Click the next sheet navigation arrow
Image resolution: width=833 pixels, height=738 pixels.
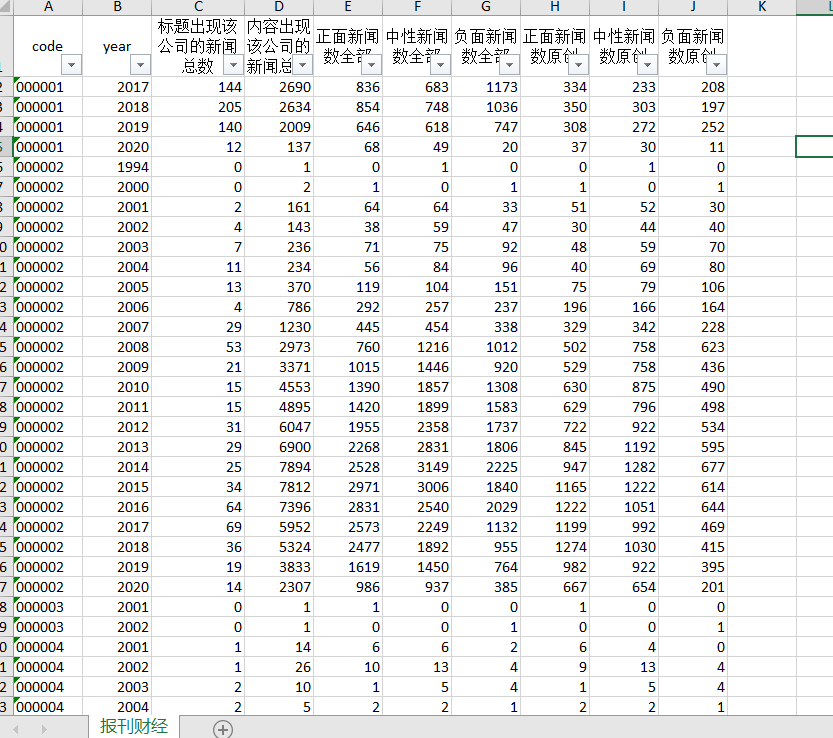[x=44, y=729]
